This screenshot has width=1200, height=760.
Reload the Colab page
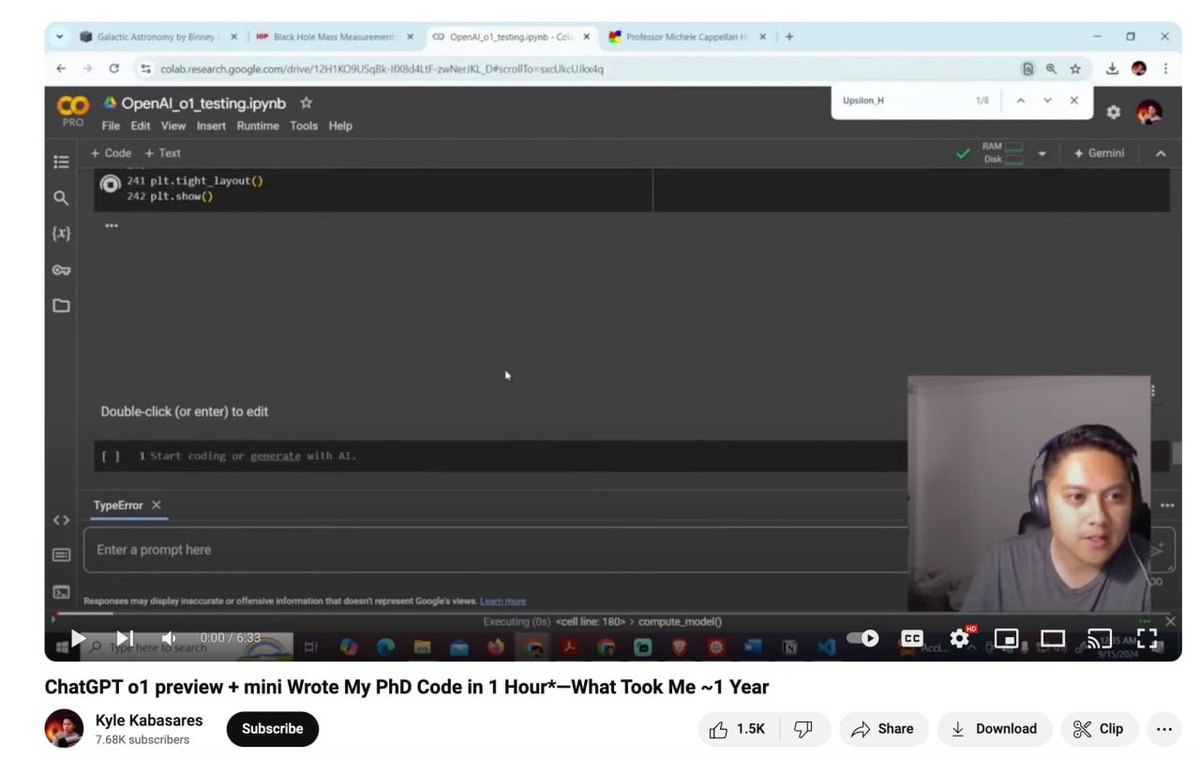coord(114,69)
